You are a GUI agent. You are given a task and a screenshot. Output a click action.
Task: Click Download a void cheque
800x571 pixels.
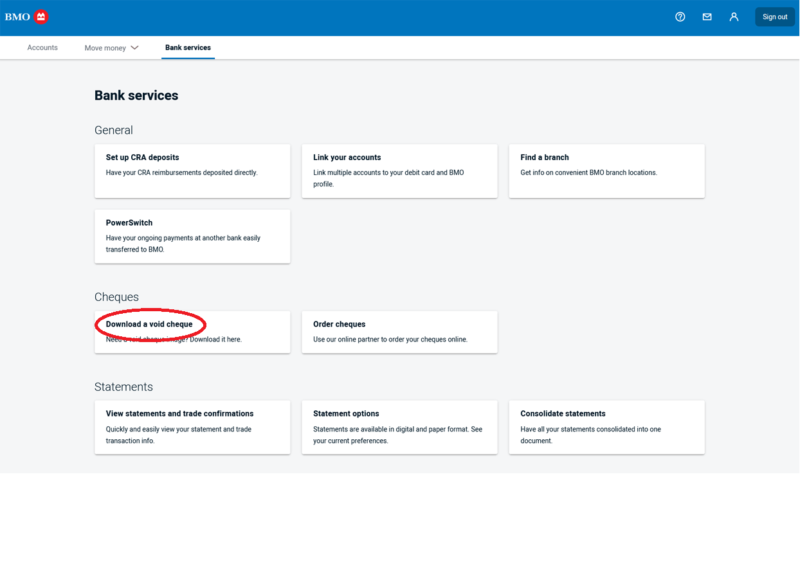click(x=150, y=325)
